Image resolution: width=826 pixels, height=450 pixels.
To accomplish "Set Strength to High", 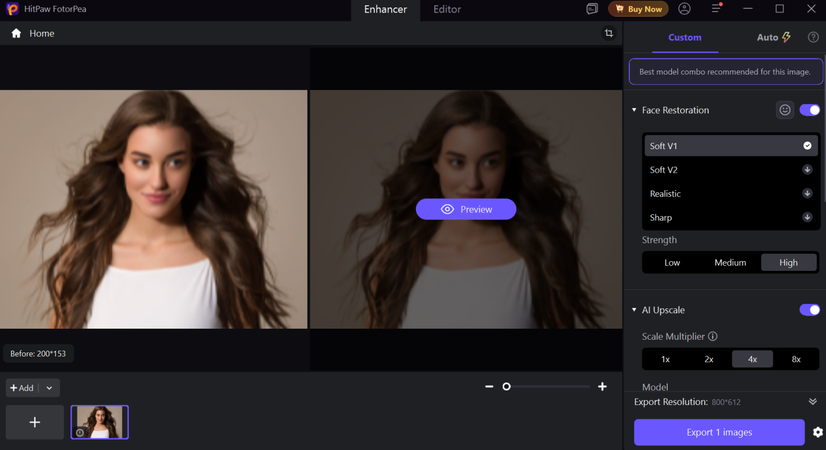I will tap(789, 262).
